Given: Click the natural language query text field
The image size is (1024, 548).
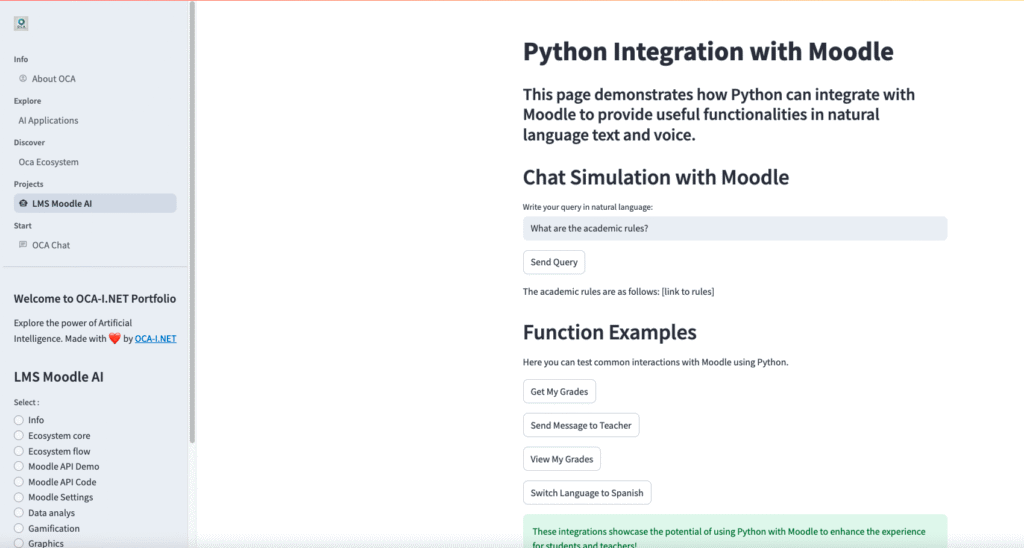Looking at the screenshot, I should [734, 229].
